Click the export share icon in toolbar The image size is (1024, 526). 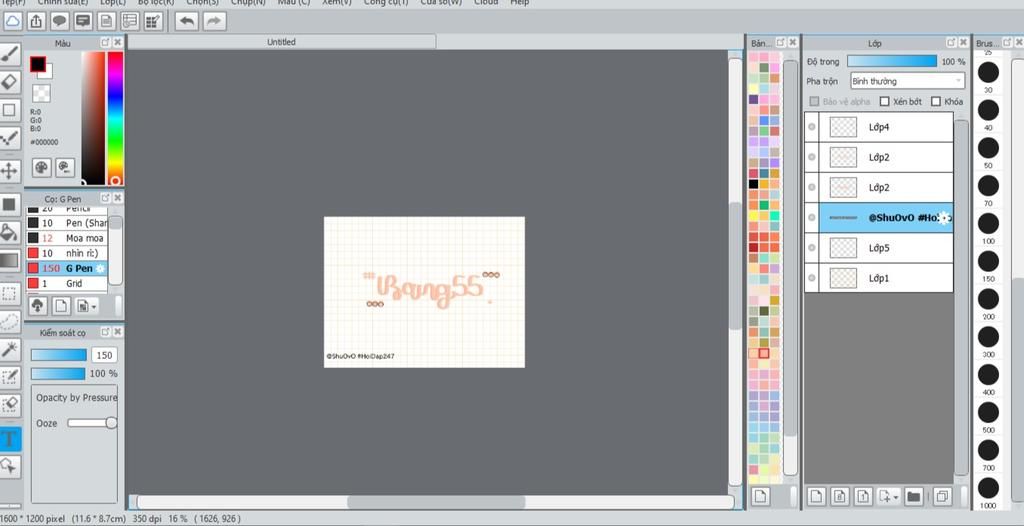tap(37, 22)
